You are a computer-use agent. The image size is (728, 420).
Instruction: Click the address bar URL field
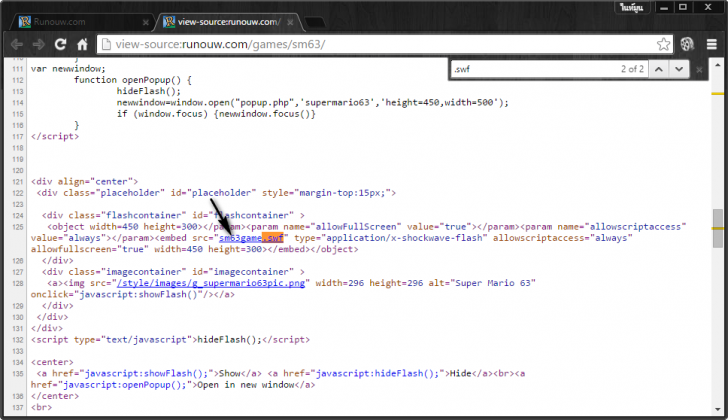(x=384, y=44)
